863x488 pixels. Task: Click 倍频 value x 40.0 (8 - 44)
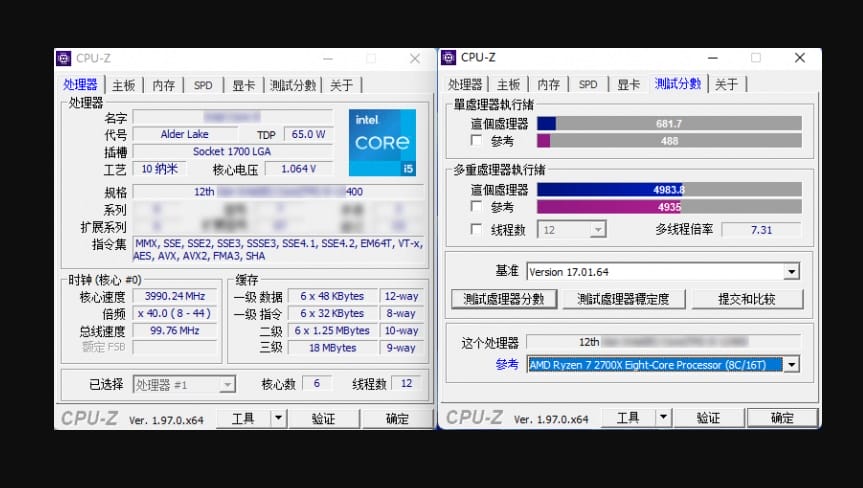(175, 313)
